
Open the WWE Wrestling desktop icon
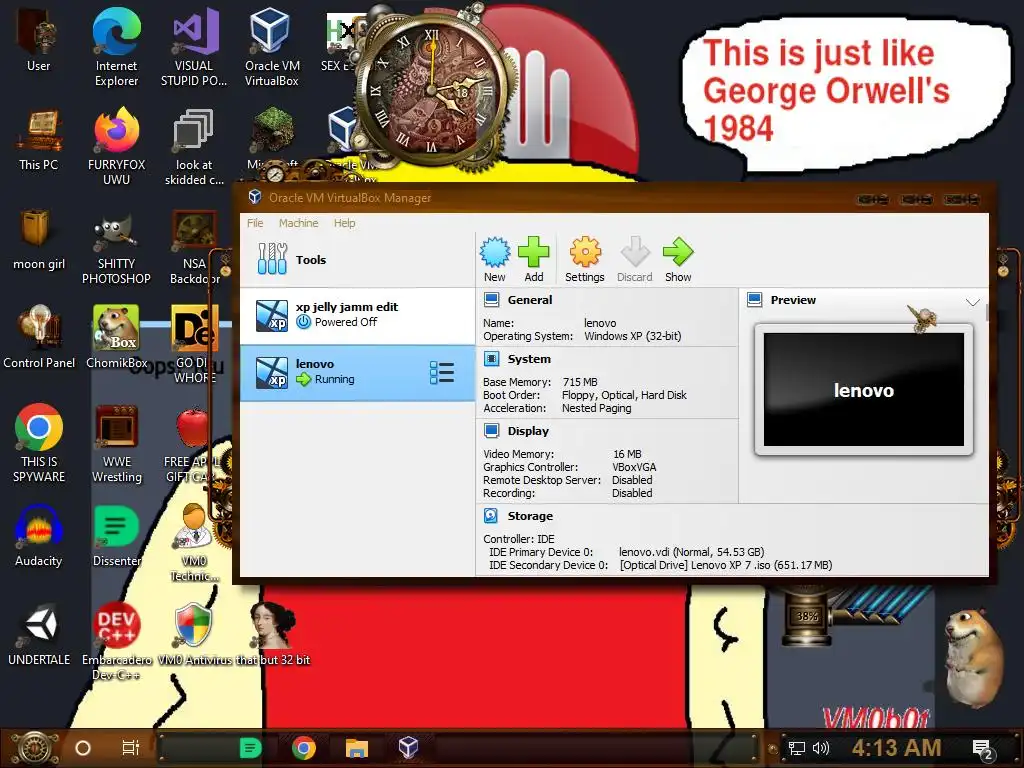pos(116,443)
